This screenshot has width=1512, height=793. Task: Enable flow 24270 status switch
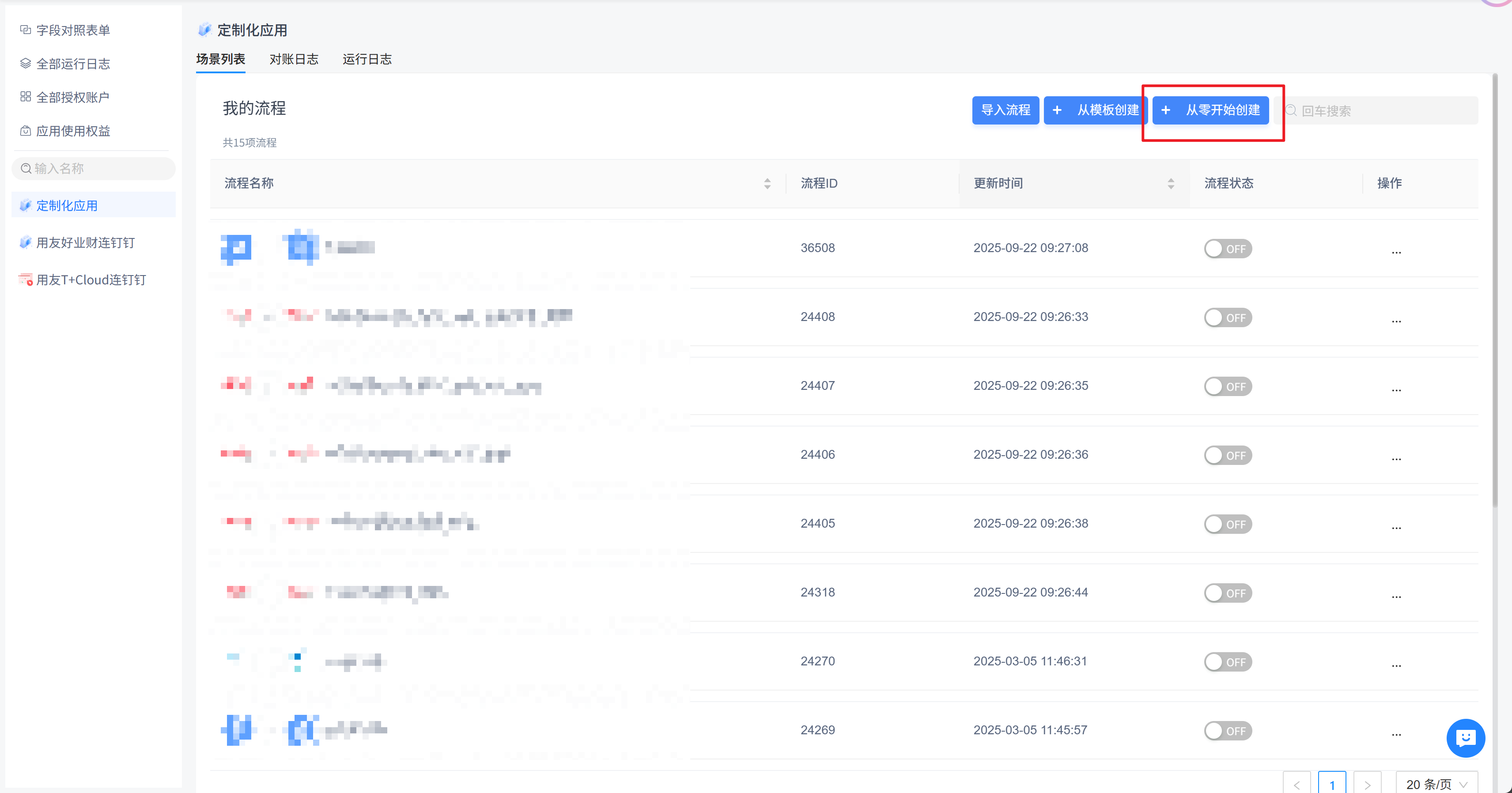(x=1227, y=662)
